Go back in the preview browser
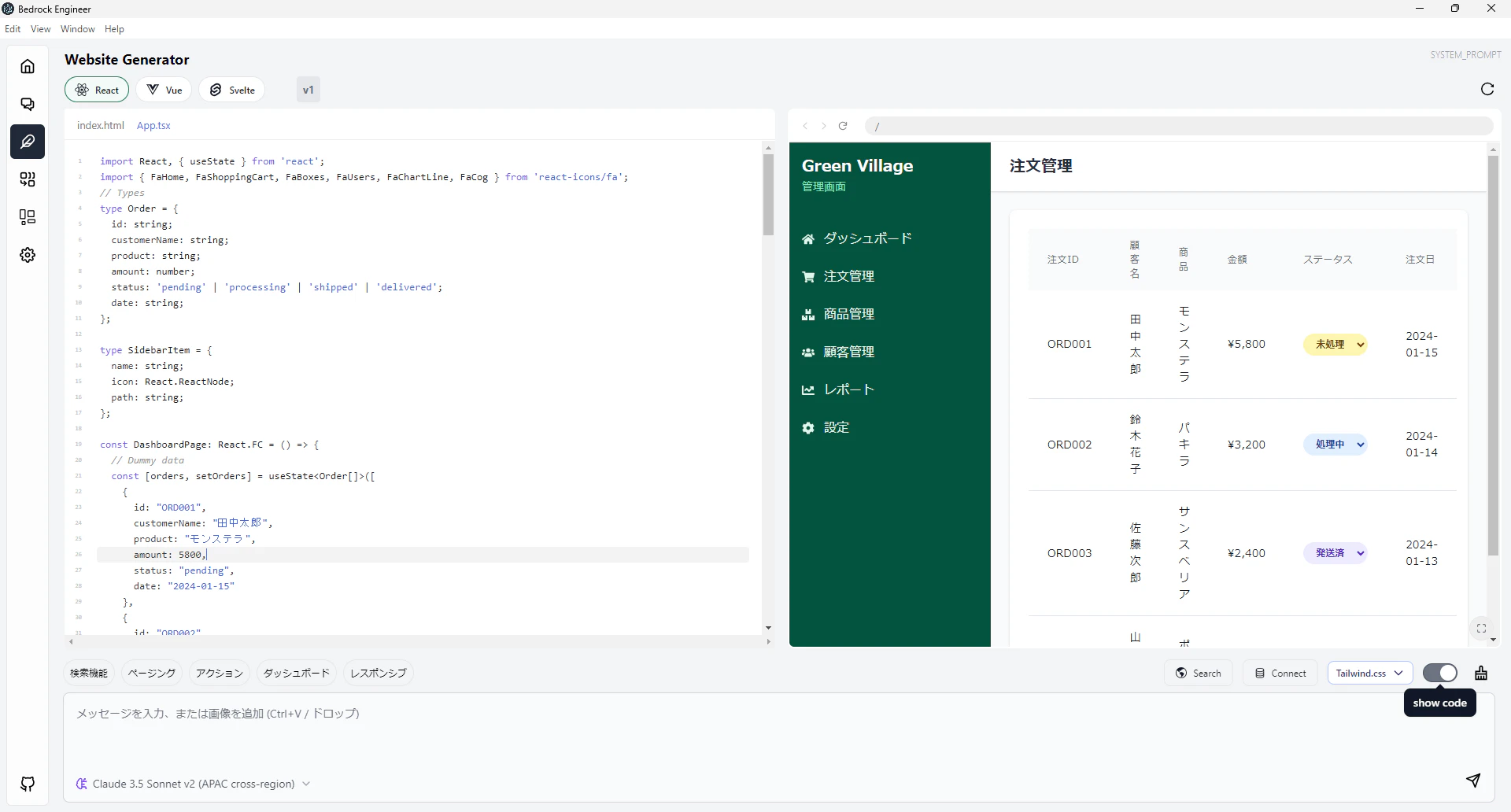 (805, 126)
